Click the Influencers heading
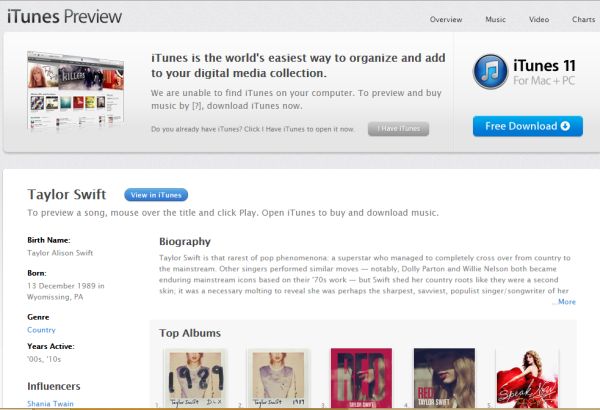Screen dimensions: 600x410 point(54,386)
